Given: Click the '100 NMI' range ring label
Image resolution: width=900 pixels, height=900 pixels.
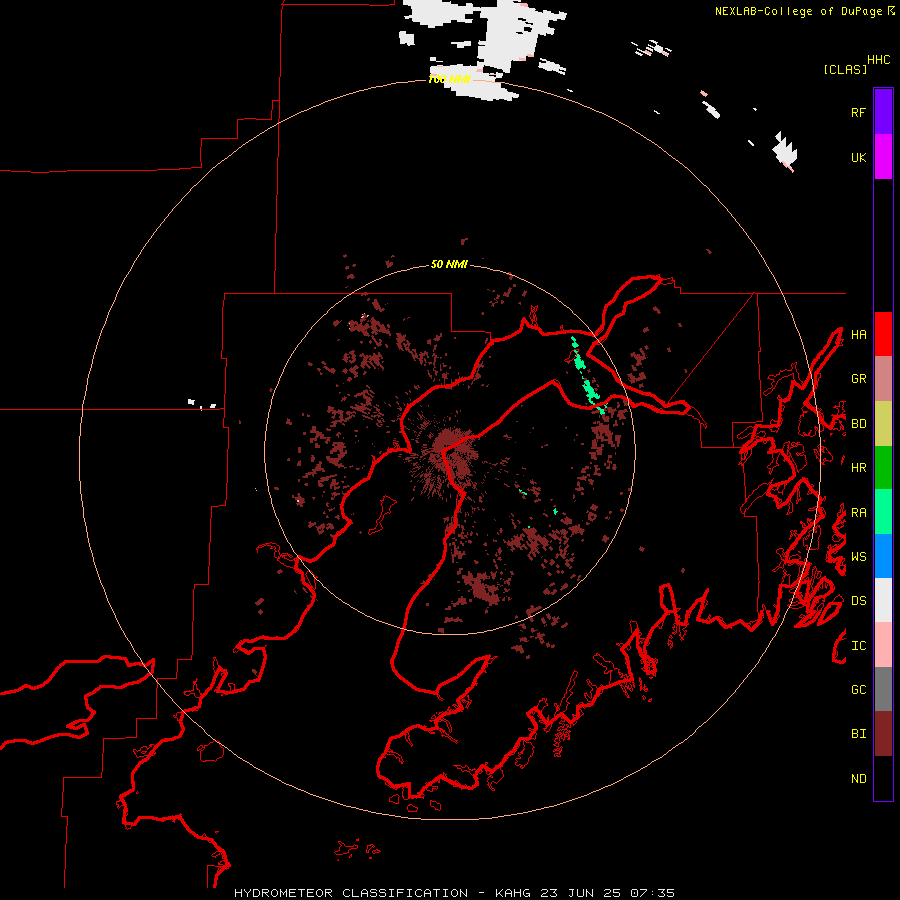Looking at the screenshot, I should [449, 79].
